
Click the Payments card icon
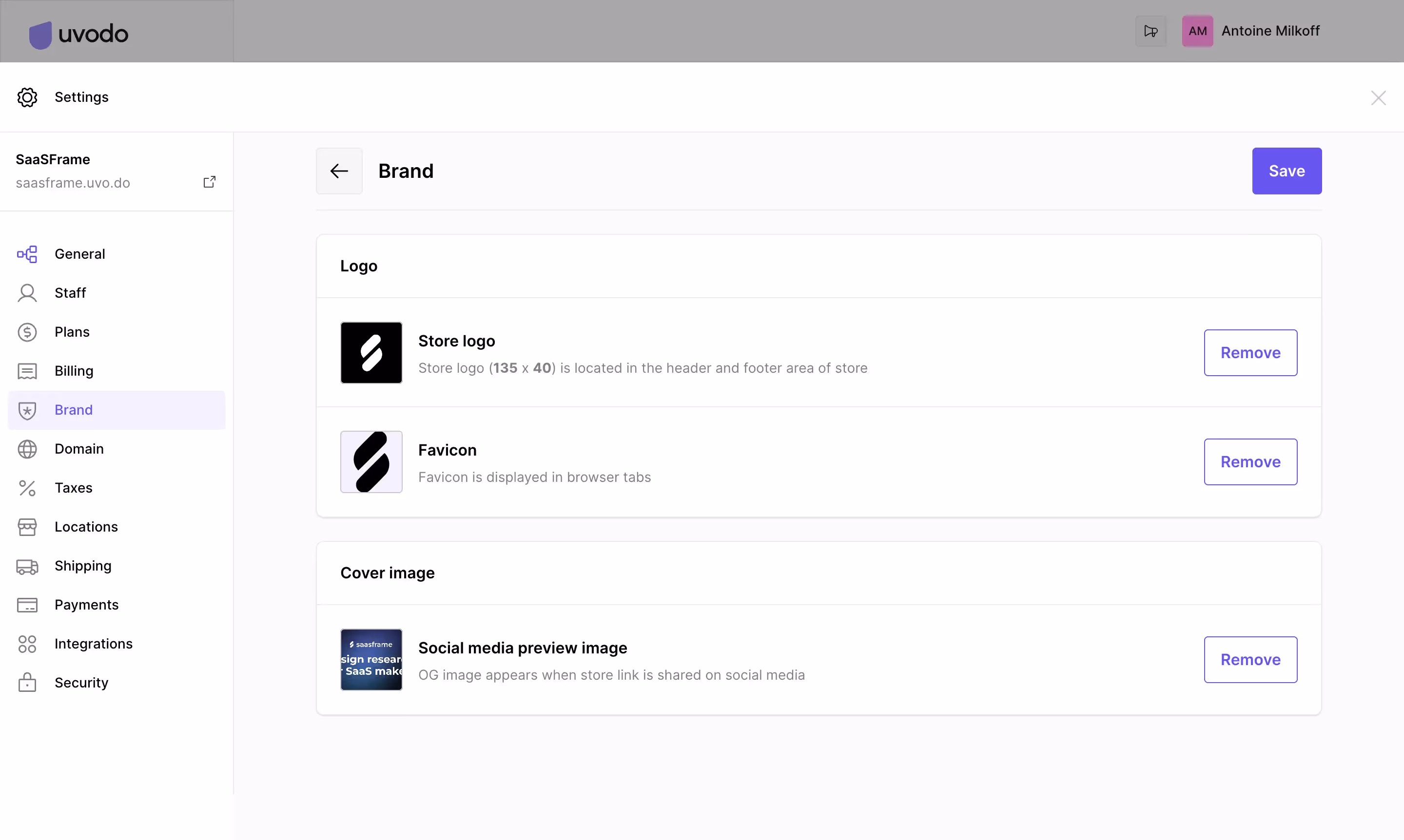[27, 605]
